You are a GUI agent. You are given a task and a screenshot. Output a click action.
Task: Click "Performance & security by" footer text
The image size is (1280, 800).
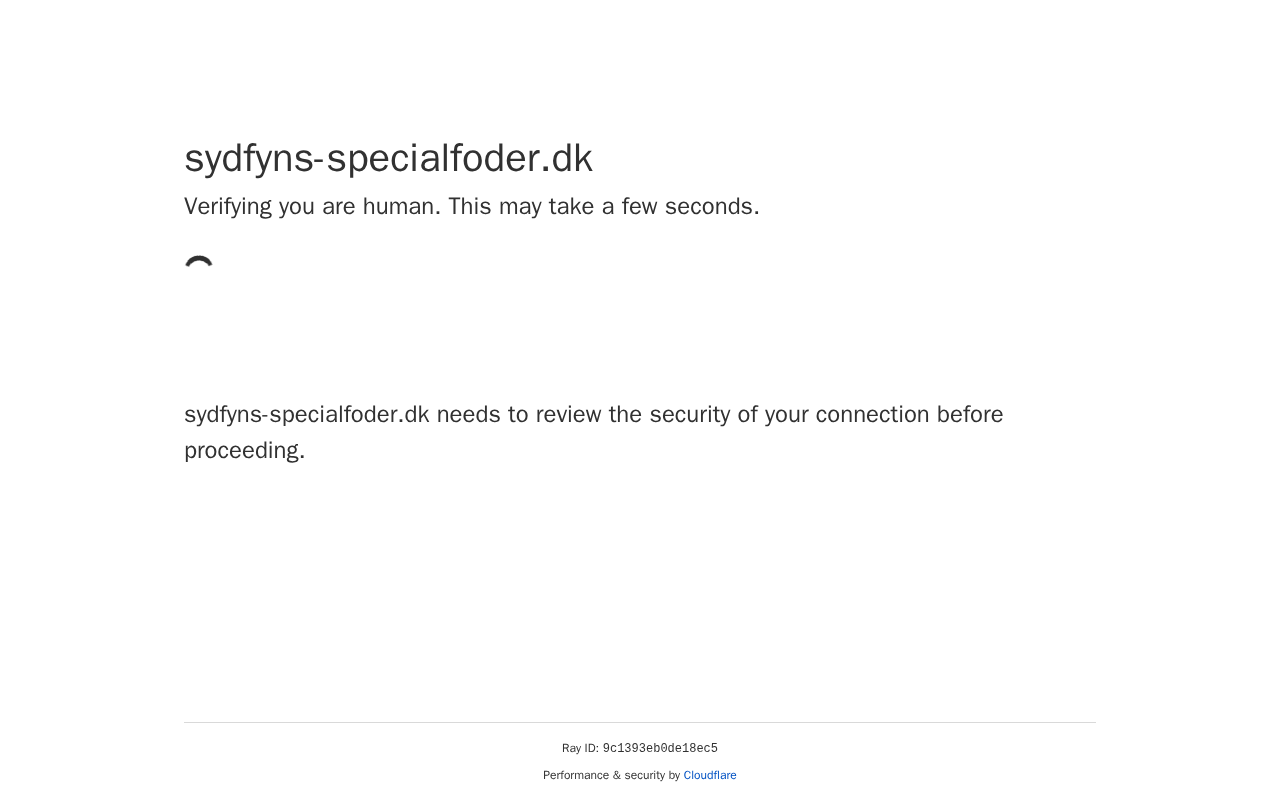611,776
